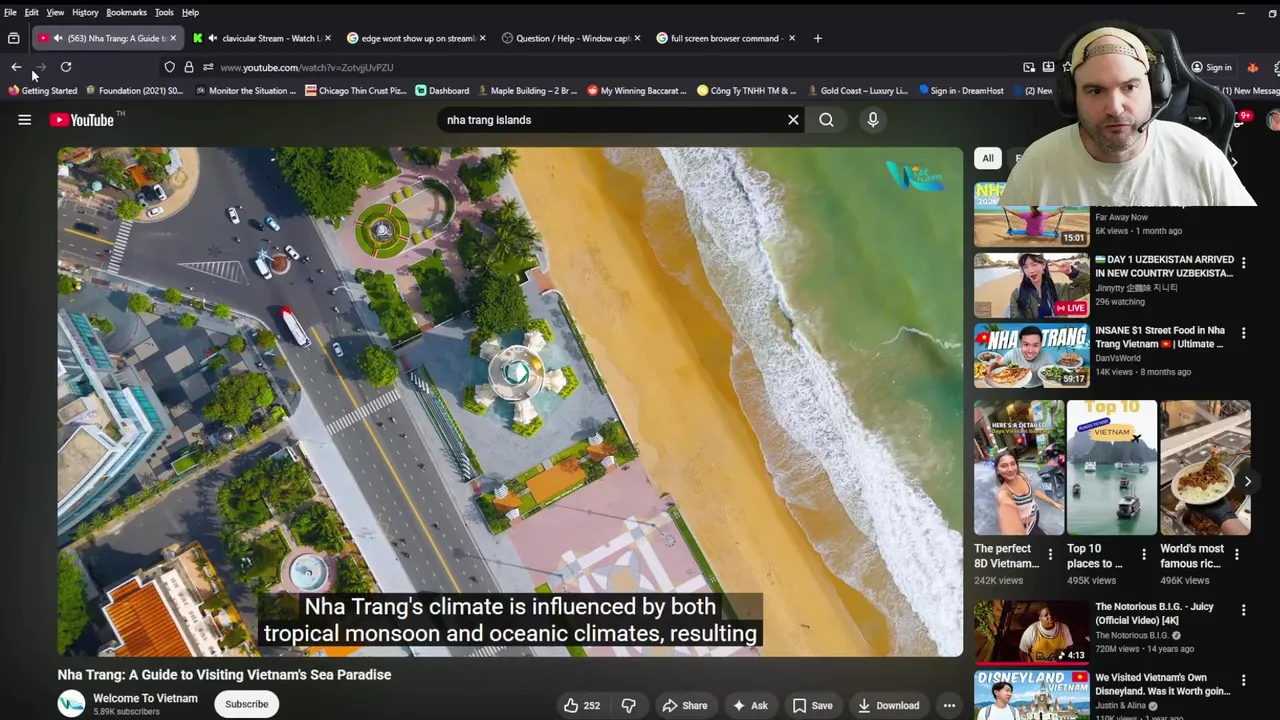Image resolution: width=1280 pixels, height=720 pixels.
Task: Open 'The perfect 8D Vietnam' short
Action: [x=1019, y=468]
